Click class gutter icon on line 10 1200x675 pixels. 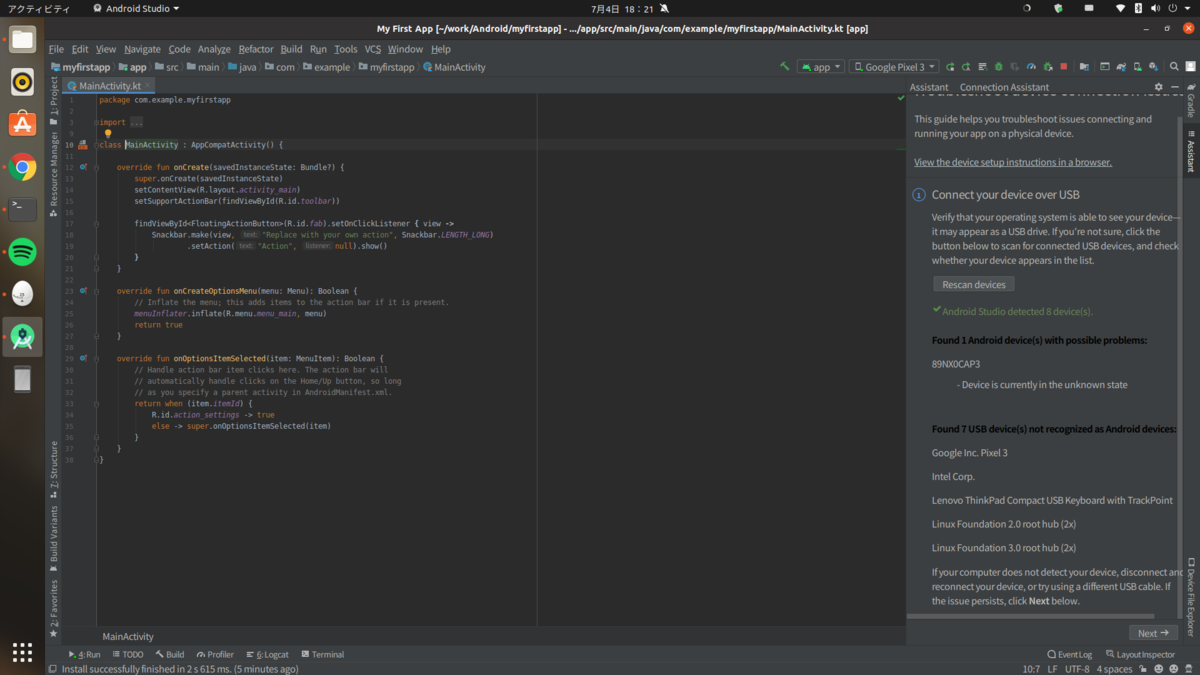tap(83, 145)
